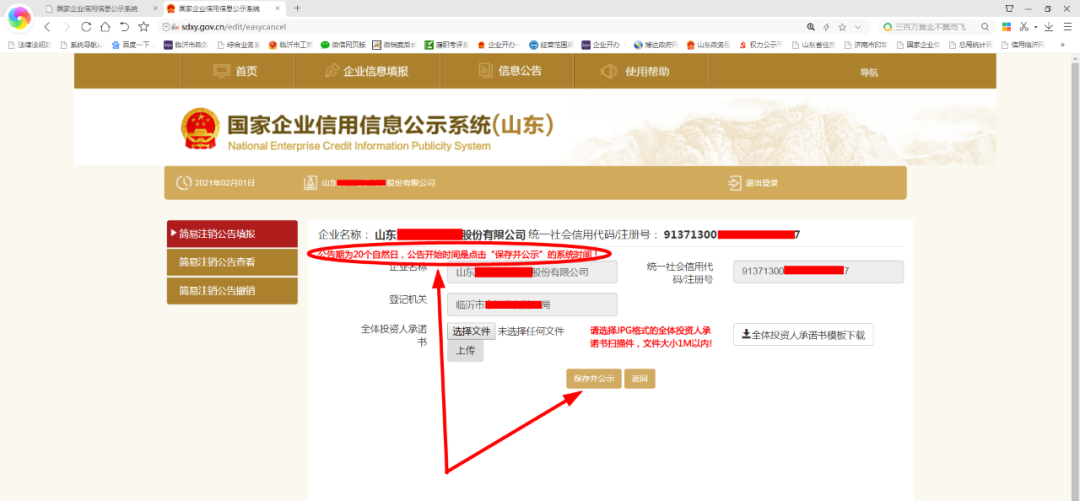Open the 使用帮助 navigation item

[635, 71]
